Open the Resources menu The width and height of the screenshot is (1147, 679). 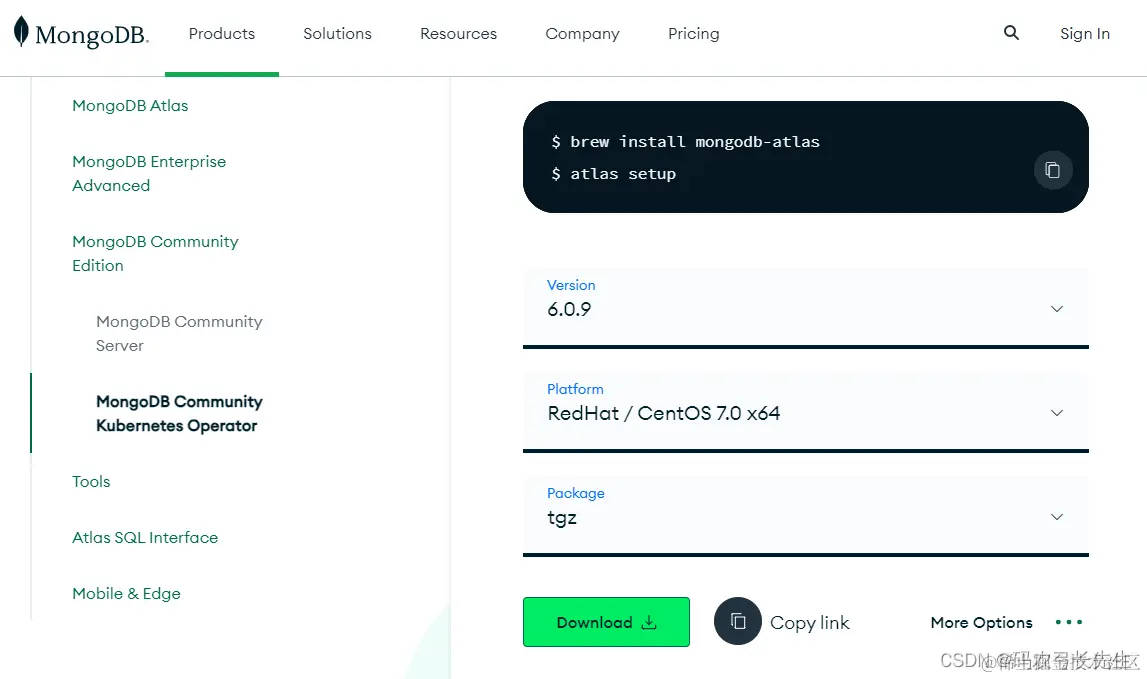point(458,34)
